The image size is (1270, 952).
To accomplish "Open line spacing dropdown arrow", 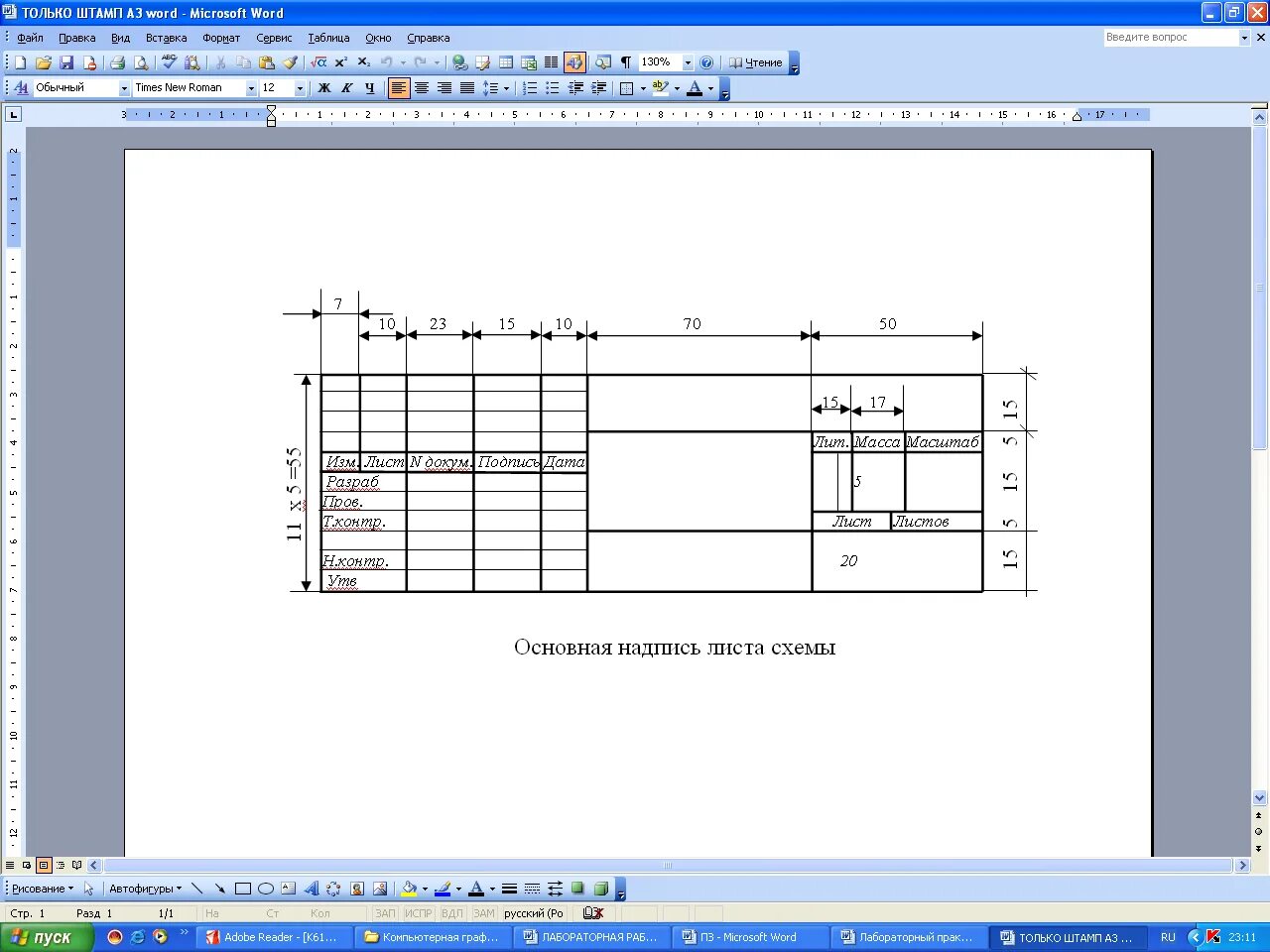I will click(x=507, y=88).
